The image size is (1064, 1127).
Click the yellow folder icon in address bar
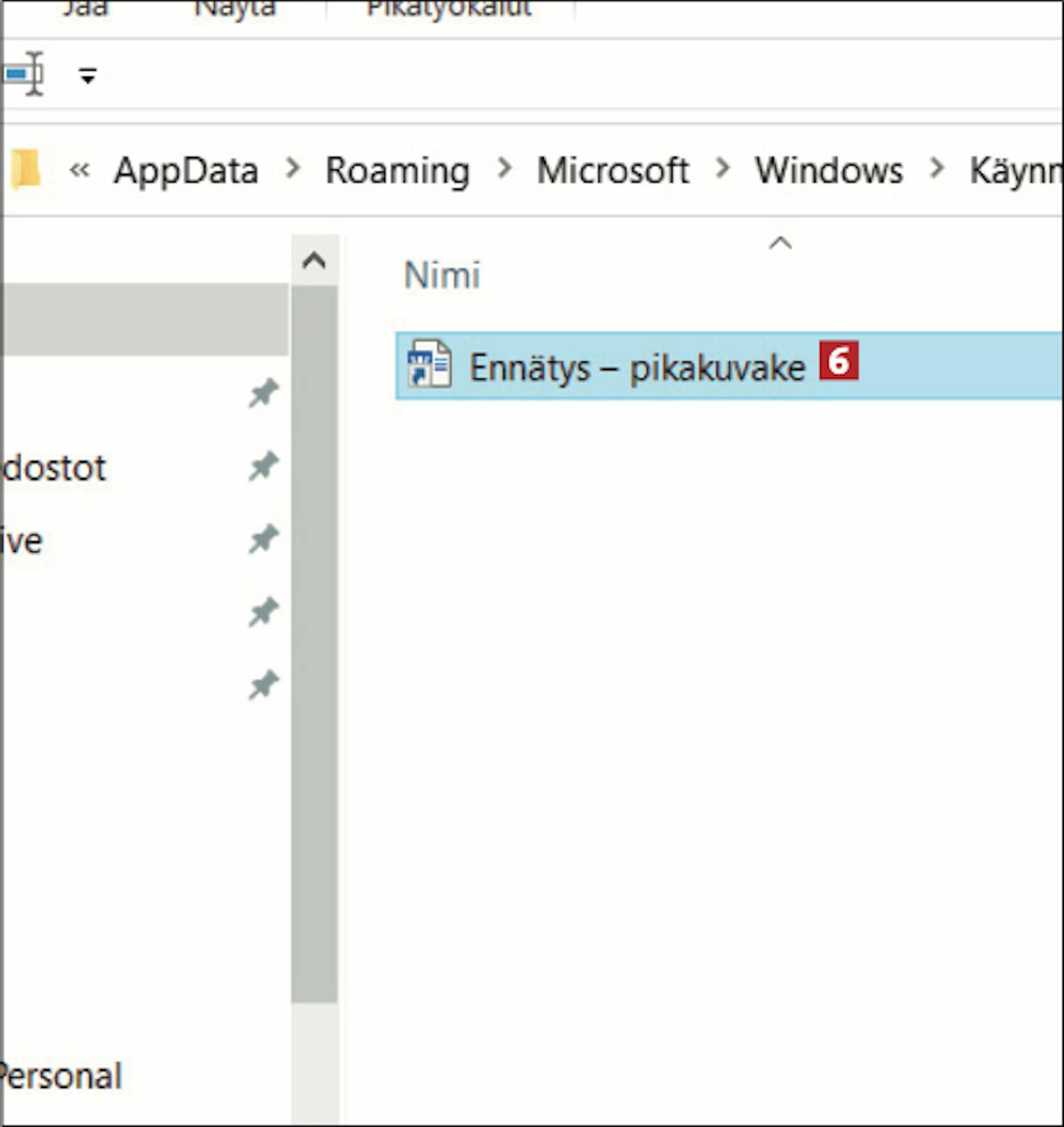point(26,170)
